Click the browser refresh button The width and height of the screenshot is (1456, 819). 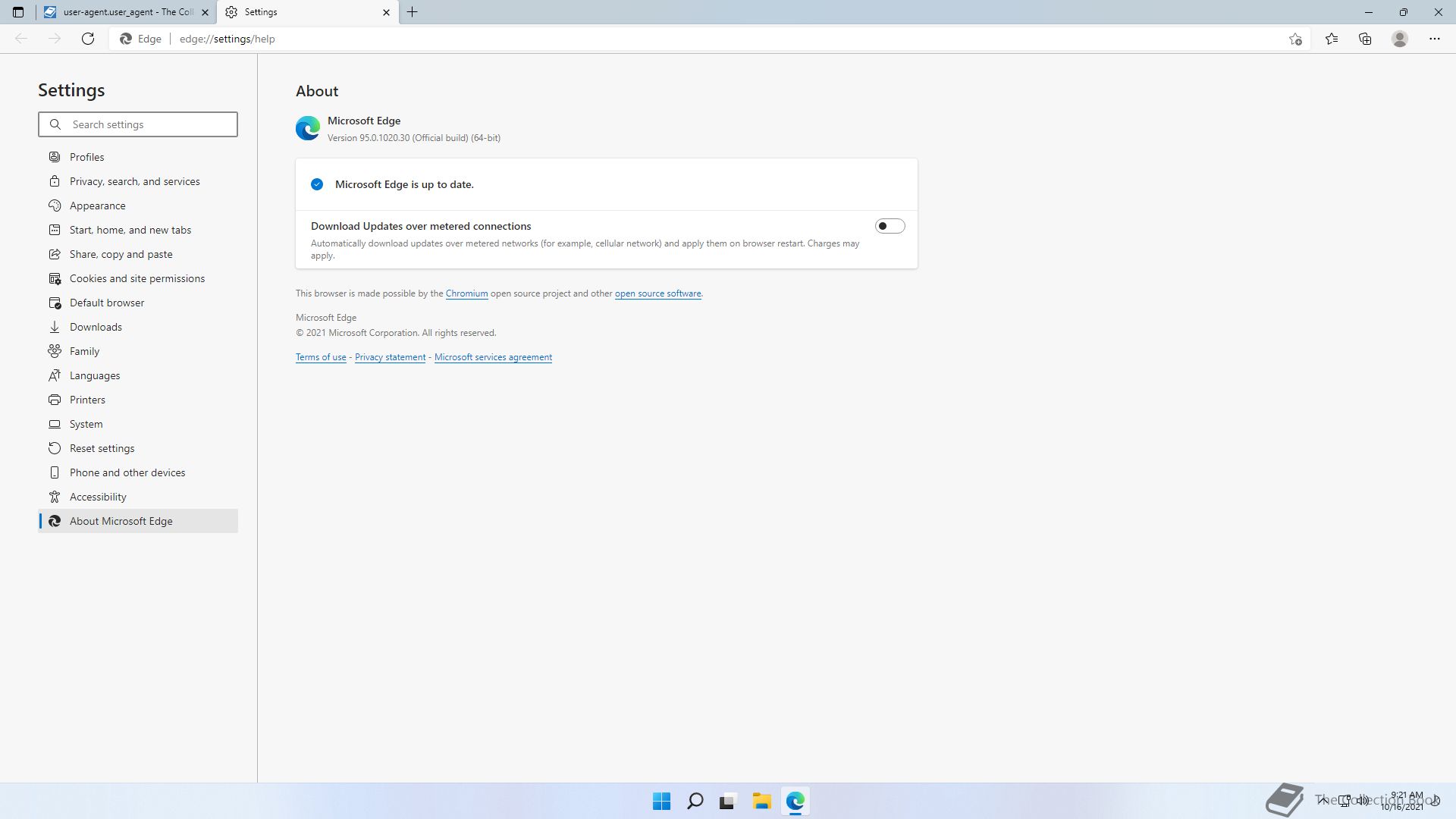pos(88,39)
